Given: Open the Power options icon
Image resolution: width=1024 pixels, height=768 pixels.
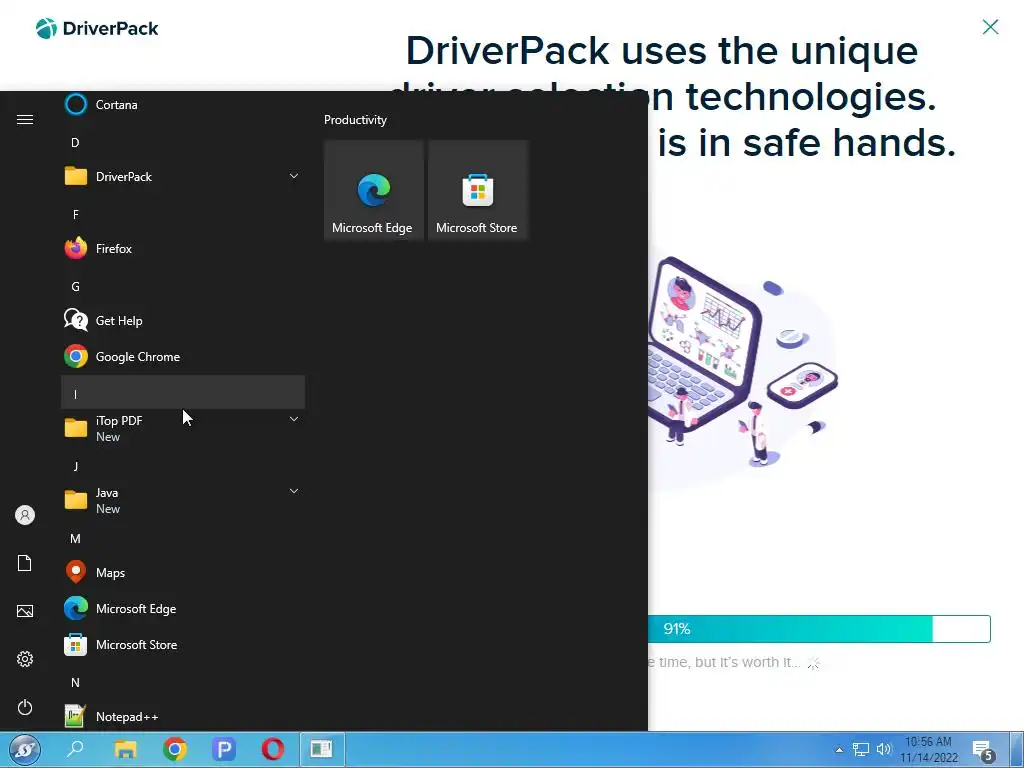Looking at the screenshot, I should pos(25,707).
